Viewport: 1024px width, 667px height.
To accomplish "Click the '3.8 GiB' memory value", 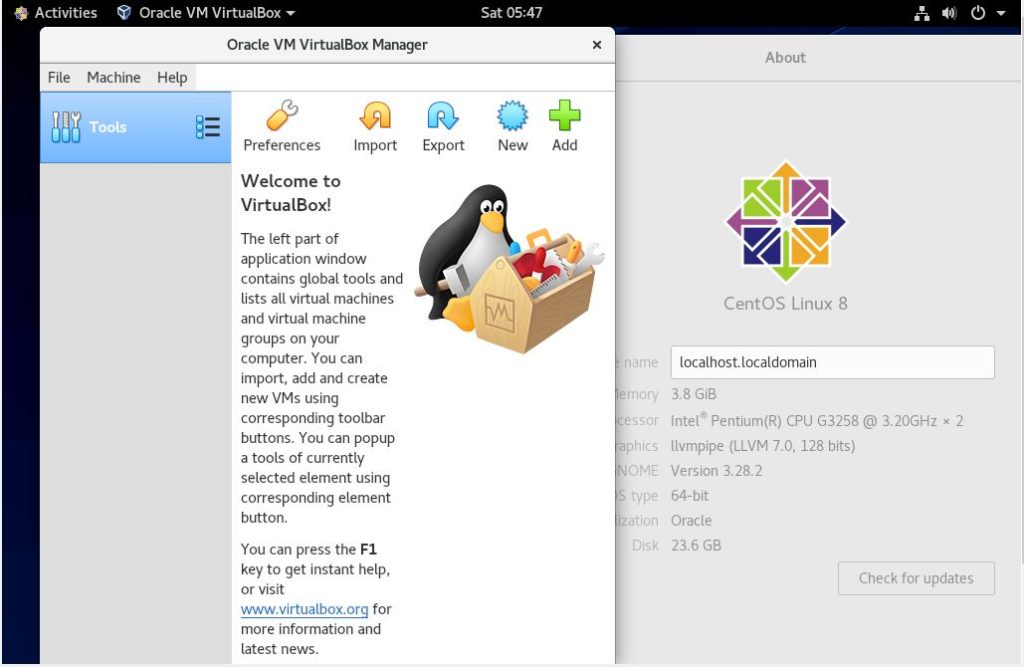I will click(694, 394).
